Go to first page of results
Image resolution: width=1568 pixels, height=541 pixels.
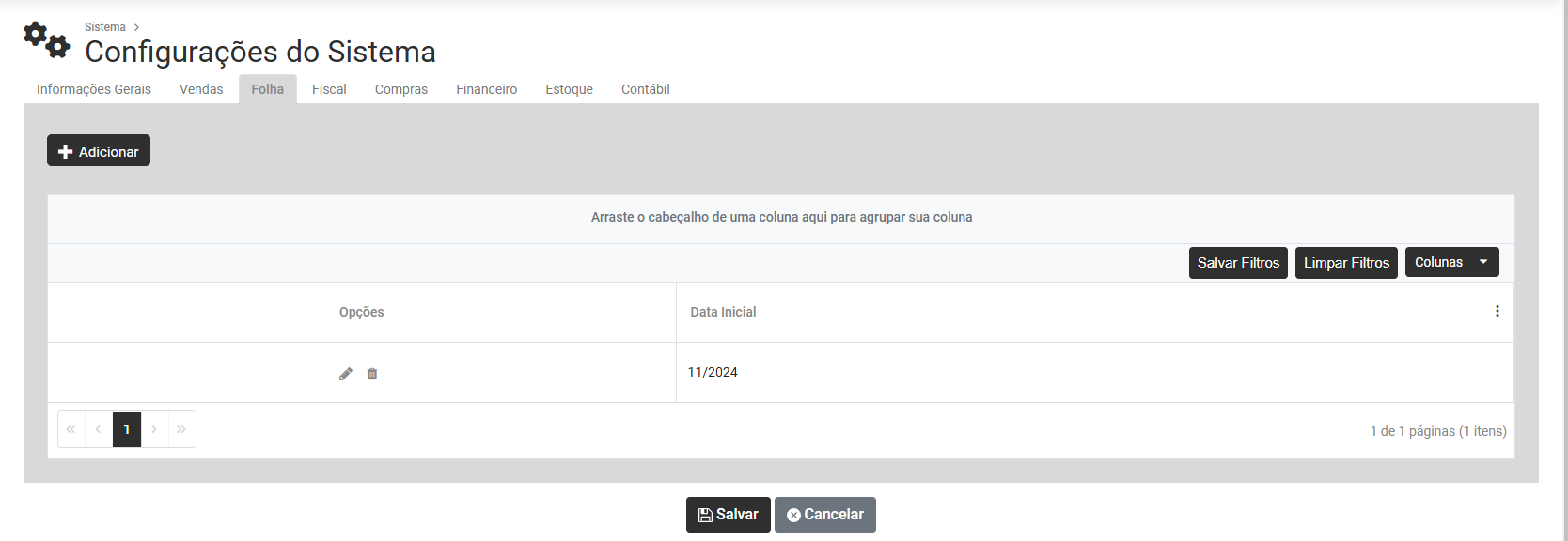(71, 429)
